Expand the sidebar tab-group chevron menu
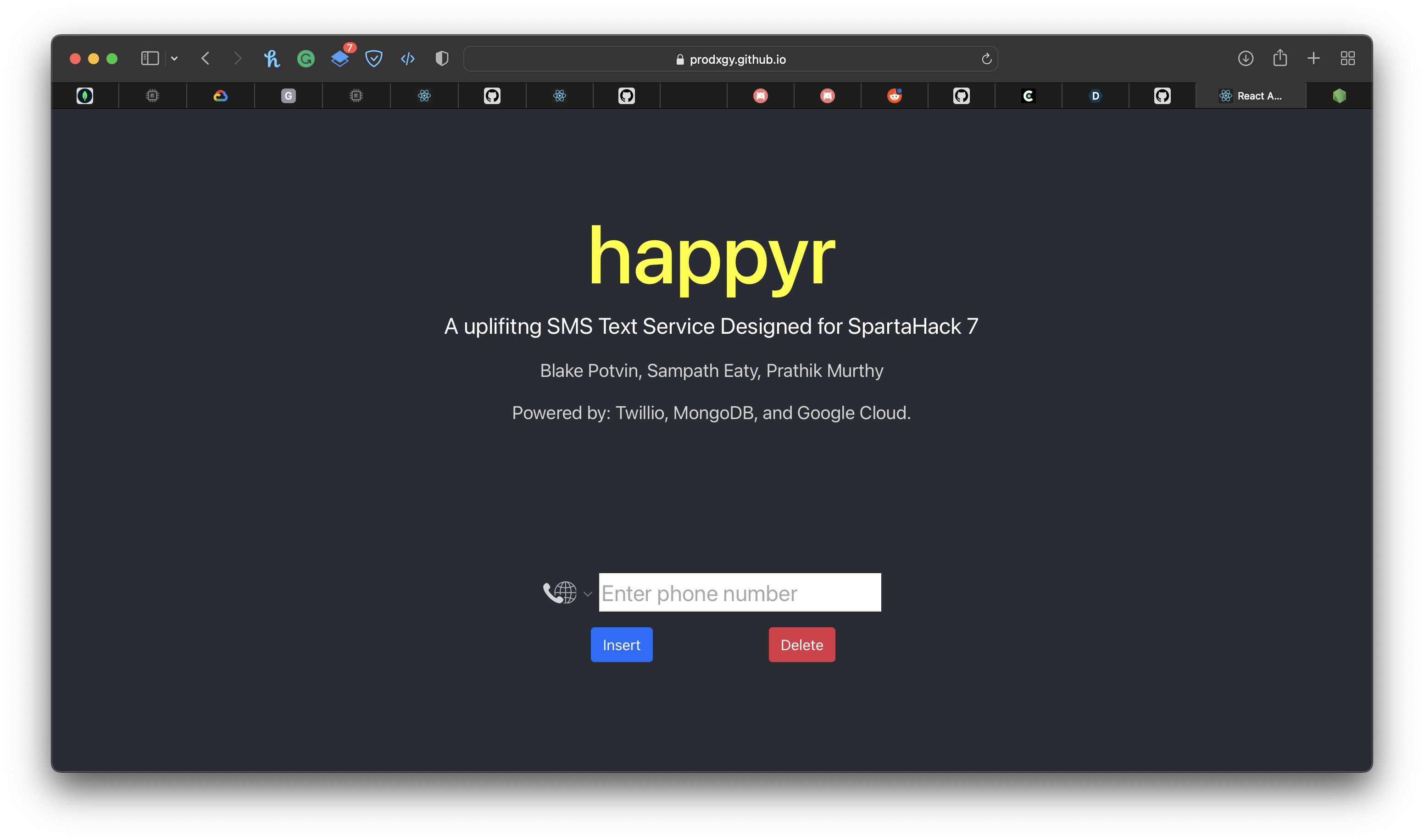Screen dimensions: 1424x840 click(x=174, y=58)
